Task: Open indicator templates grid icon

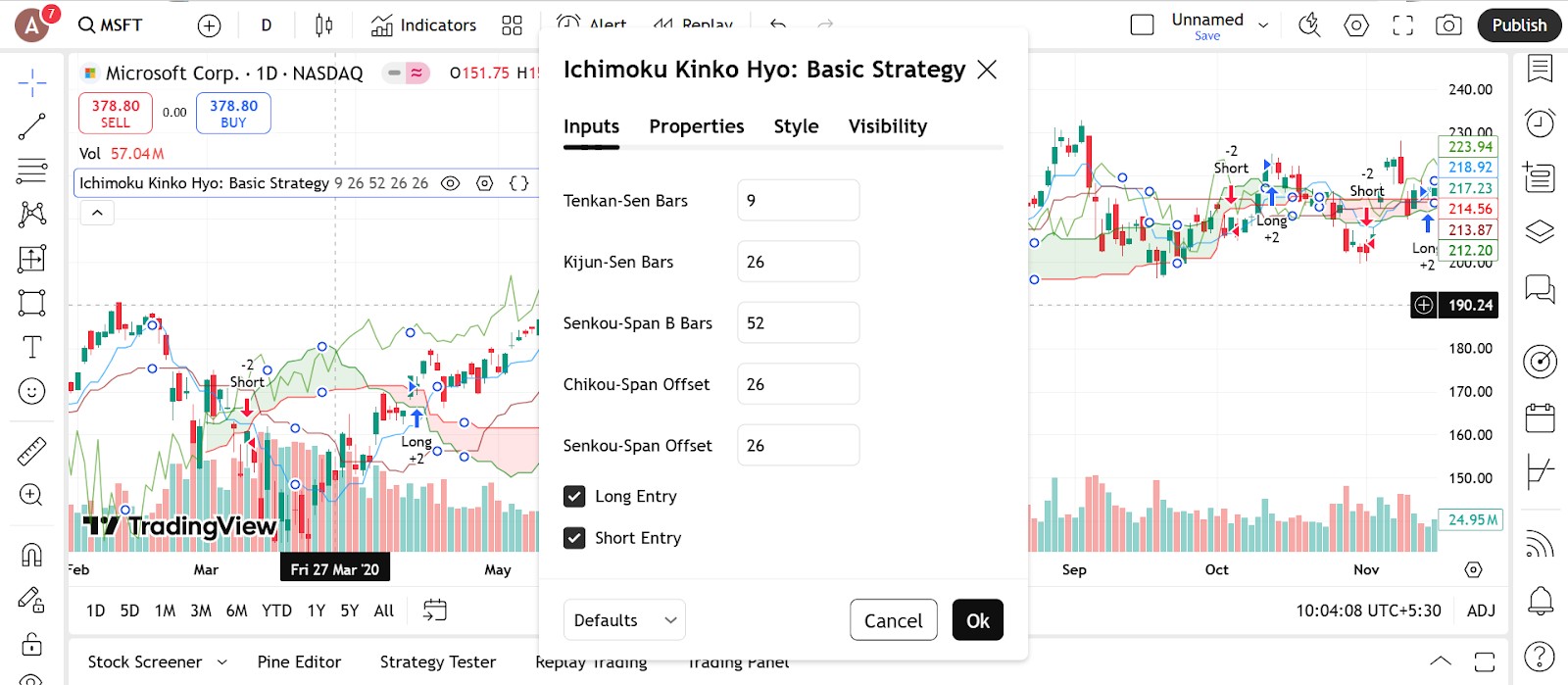Action: 512,25
